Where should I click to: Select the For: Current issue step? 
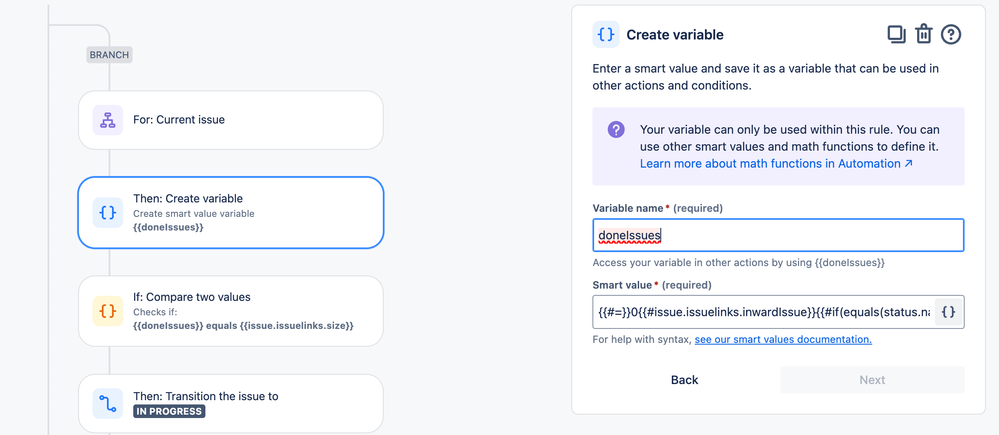tap(231, 120)
